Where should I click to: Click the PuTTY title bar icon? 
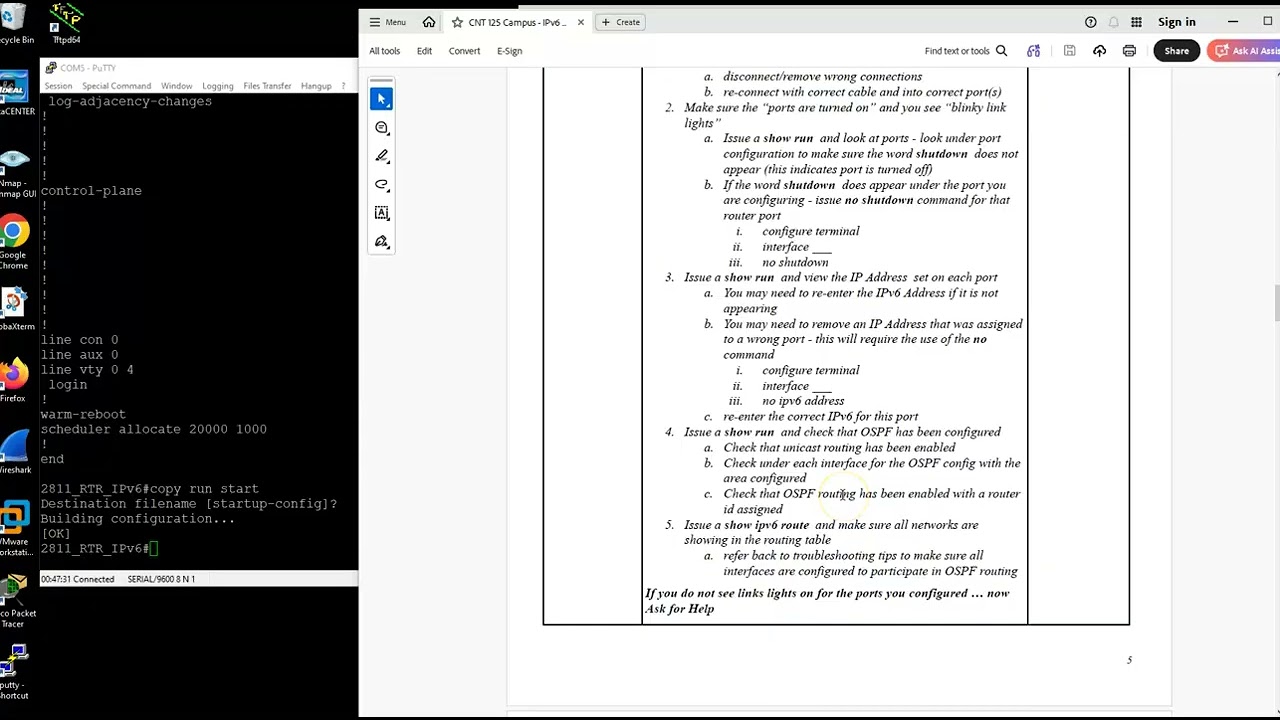50,68
